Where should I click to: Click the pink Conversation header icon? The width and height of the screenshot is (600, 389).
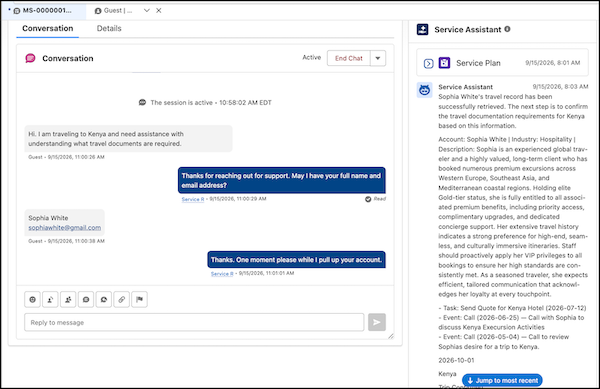(x=30, y=58)
